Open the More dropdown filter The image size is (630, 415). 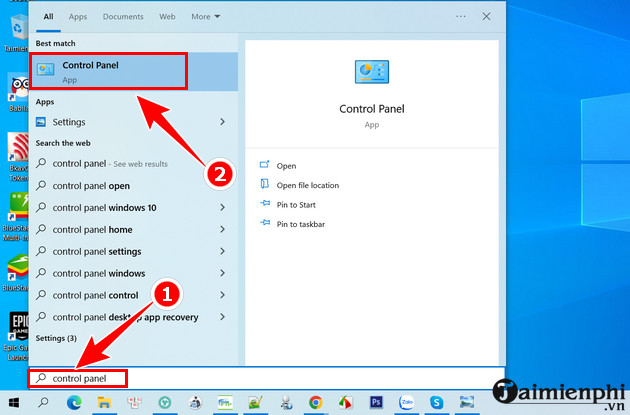[x=205, y=16]
